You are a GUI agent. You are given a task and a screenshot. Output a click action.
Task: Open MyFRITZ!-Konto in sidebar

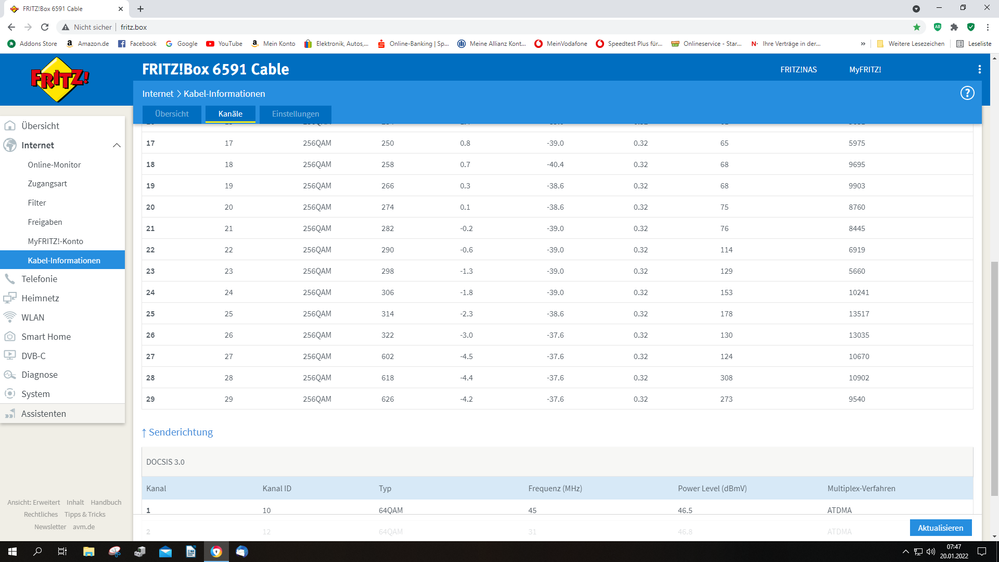click(55, 241)
